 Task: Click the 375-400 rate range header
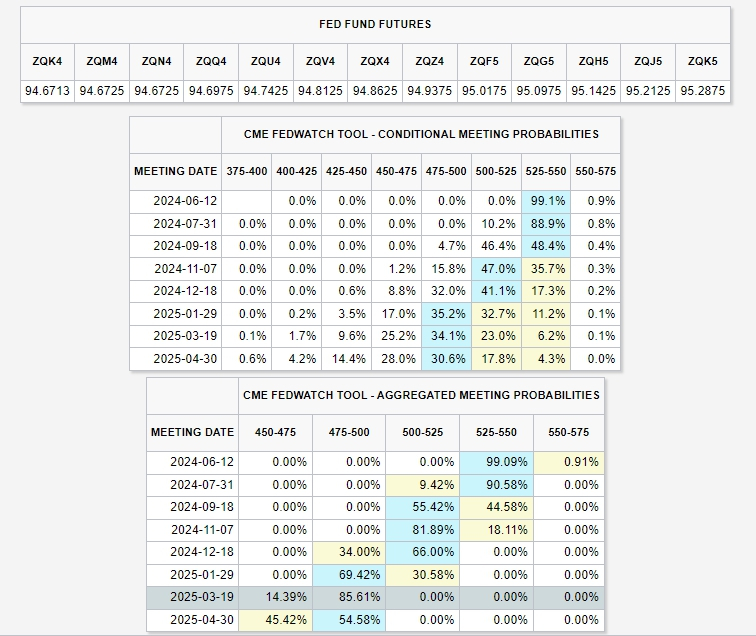(246, 171)
